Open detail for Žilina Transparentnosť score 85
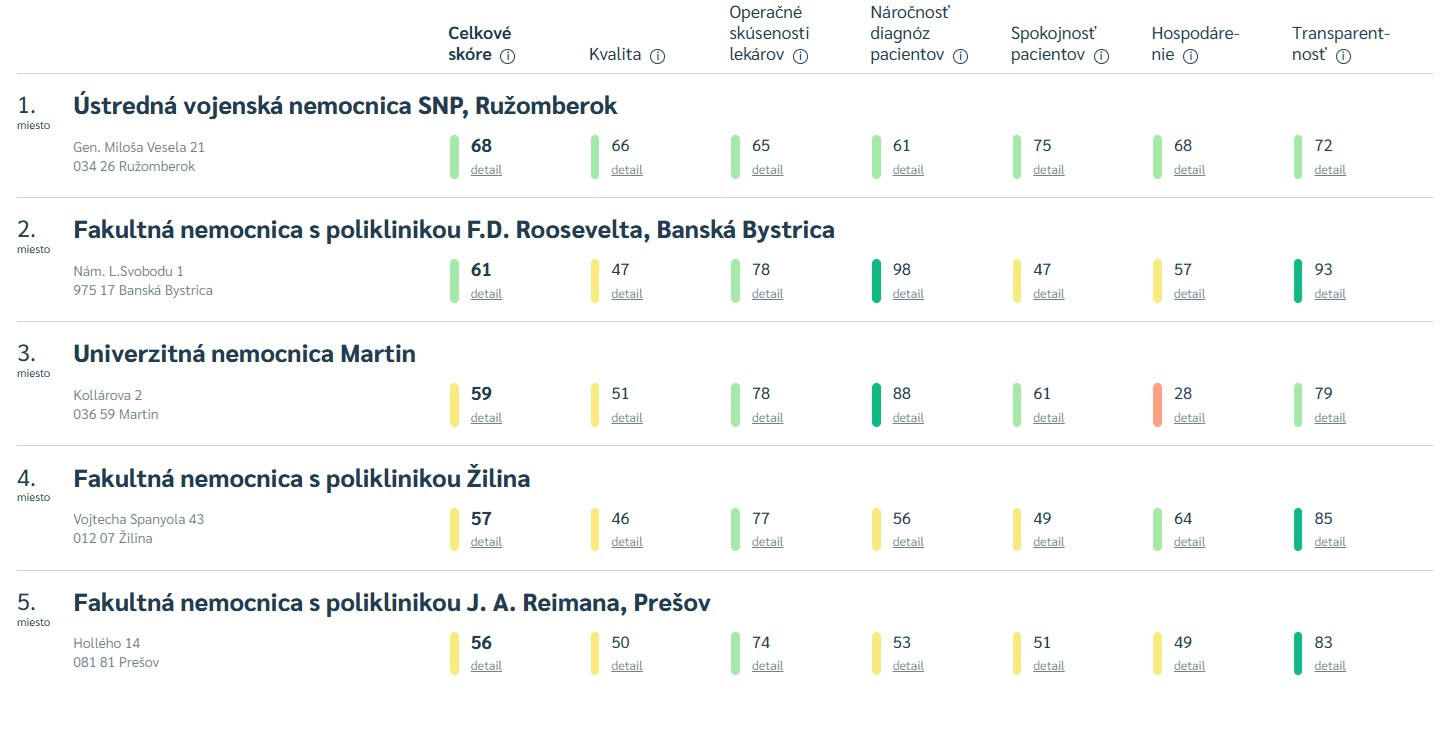 point(1330,542)
